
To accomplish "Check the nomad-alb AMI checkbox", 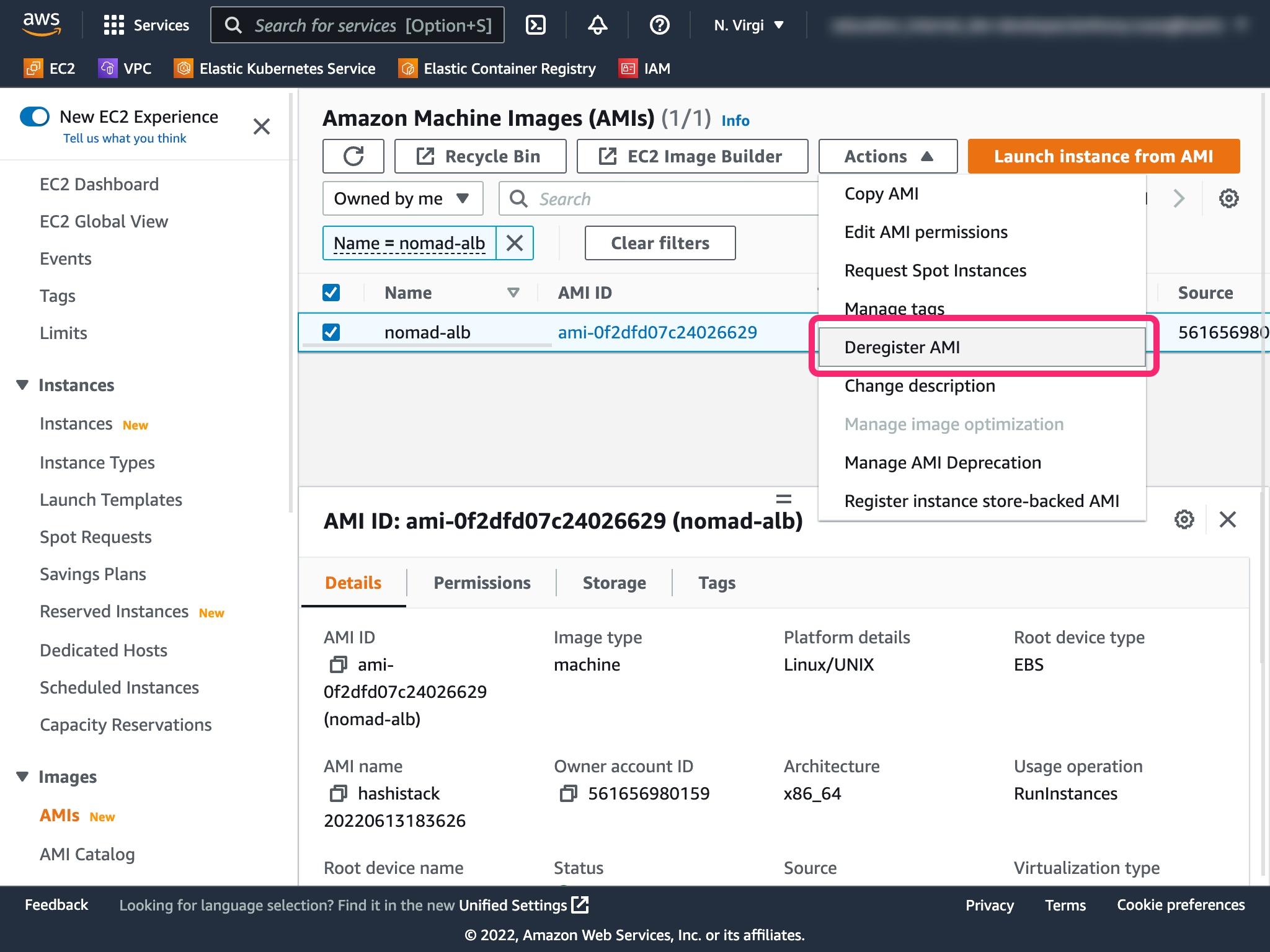I will coord(331,332).
